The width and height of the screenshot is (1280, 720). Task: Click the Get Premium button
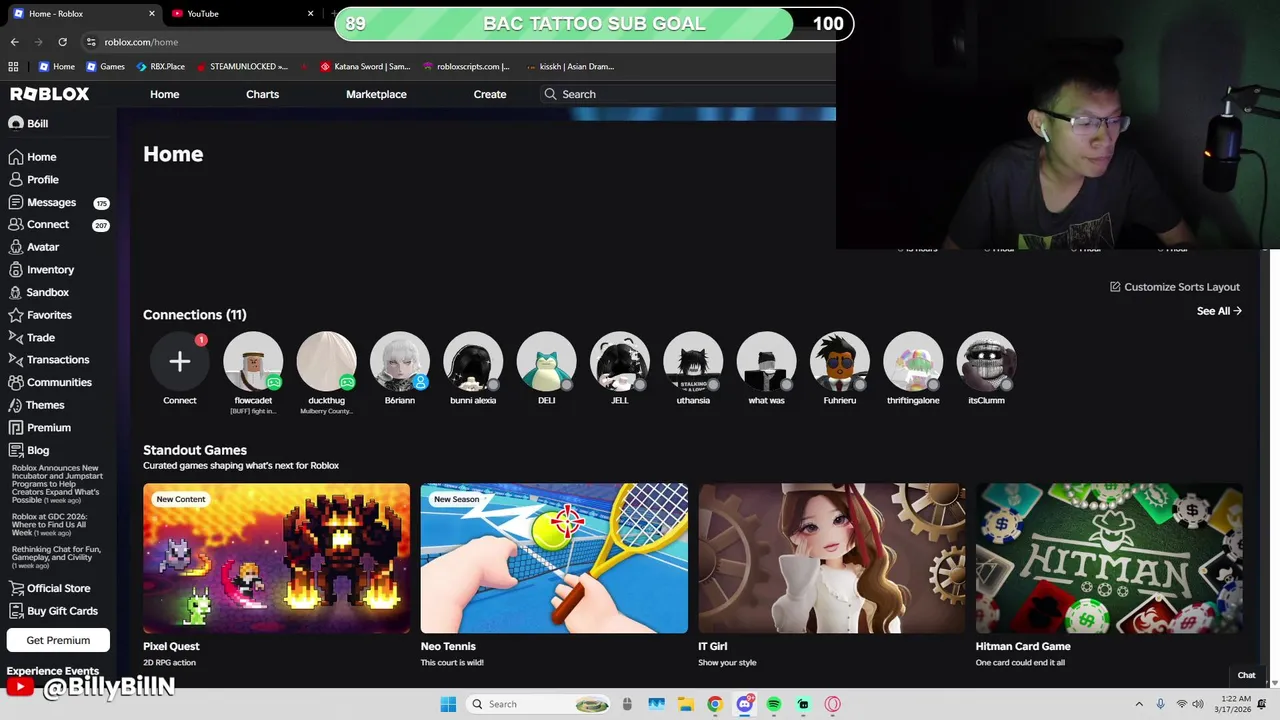(x=58, y=640)
